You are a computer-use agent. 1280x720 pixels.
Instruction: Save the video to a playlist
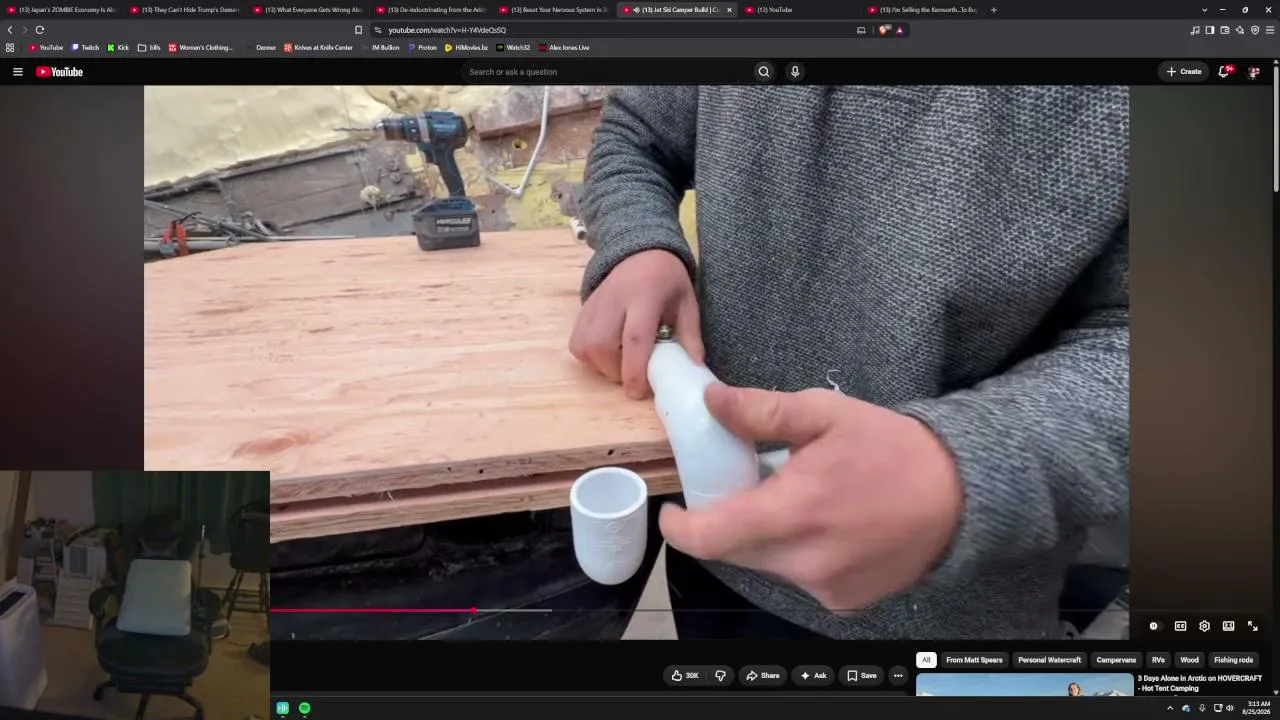[x=861, y=676]
